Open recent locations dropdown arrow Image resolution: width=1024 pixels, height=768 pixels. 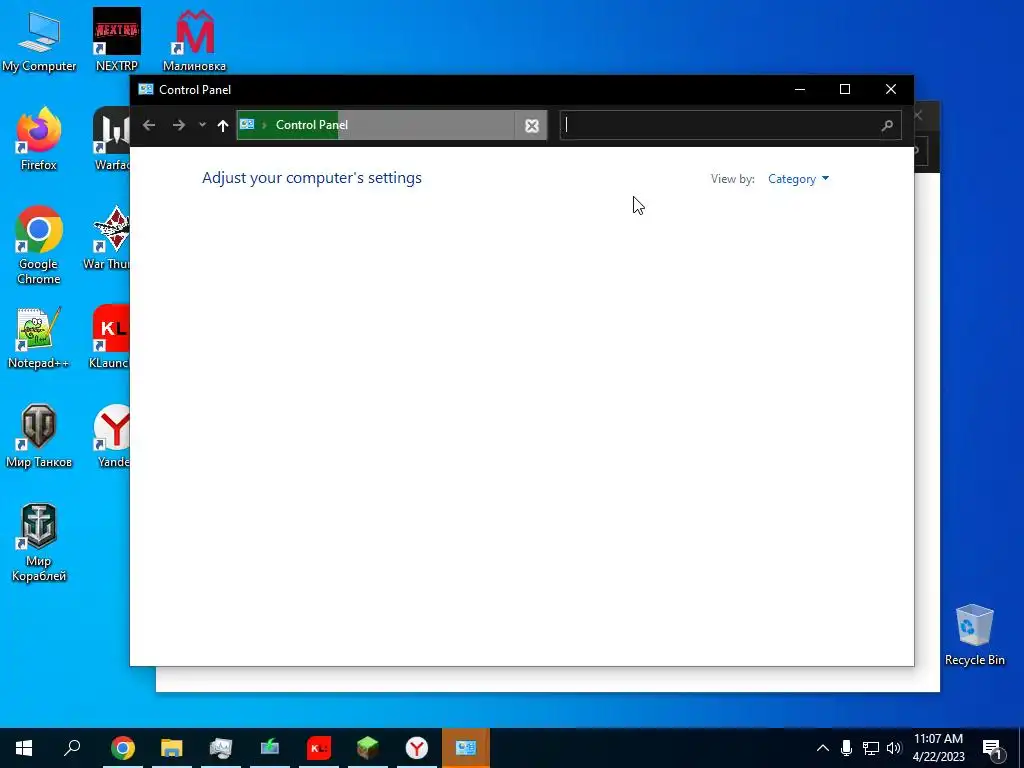click(202, 125)
